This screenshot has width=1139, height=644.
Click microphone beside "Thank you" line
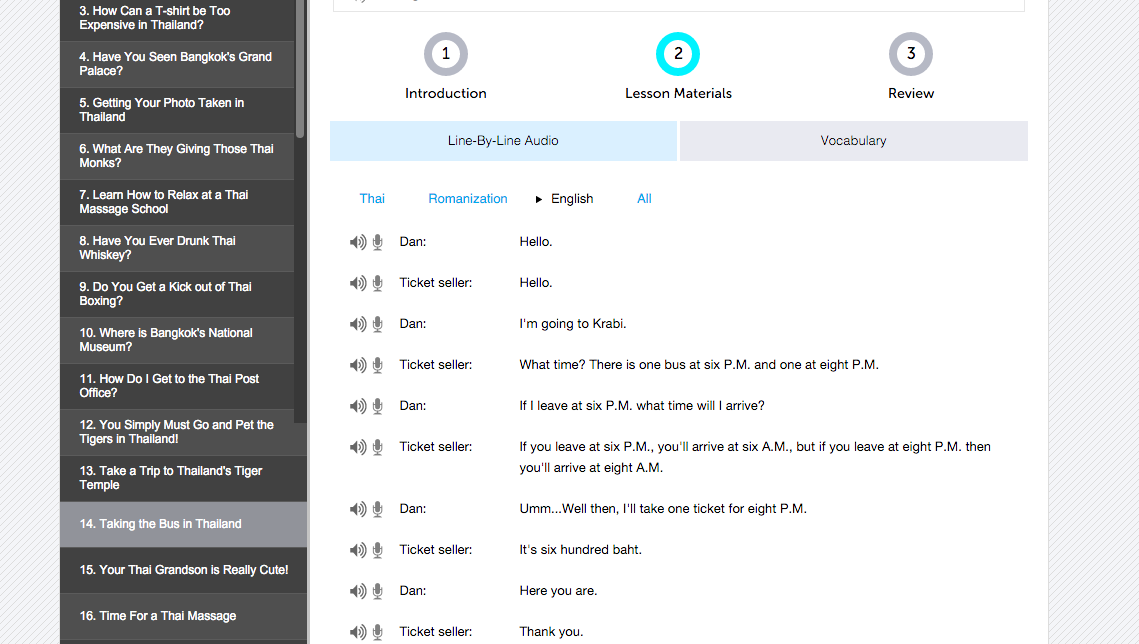[x=378, y=632]
